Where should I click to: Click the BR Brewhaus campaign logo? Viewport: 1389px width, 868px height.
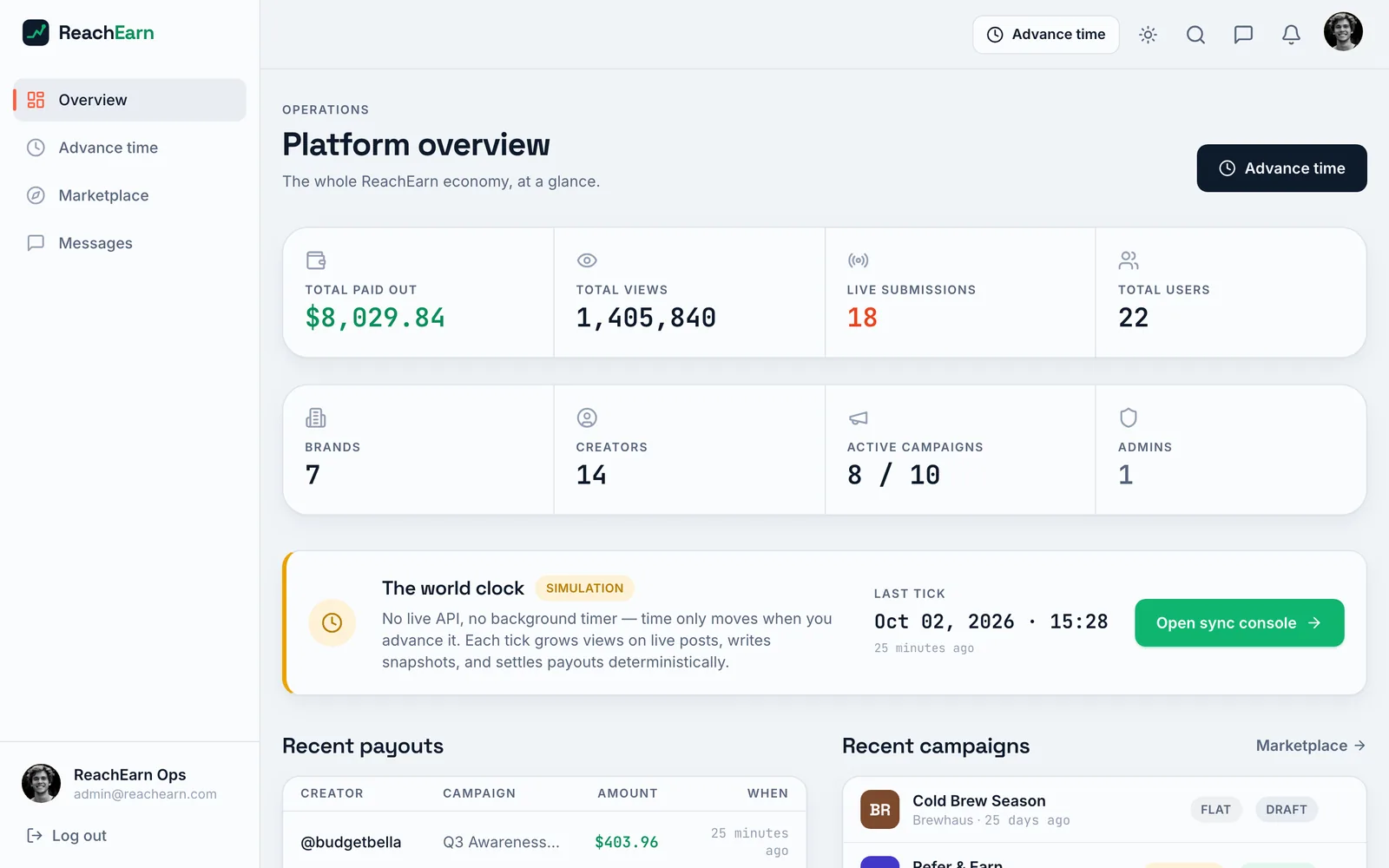click(x=879, y=810)
